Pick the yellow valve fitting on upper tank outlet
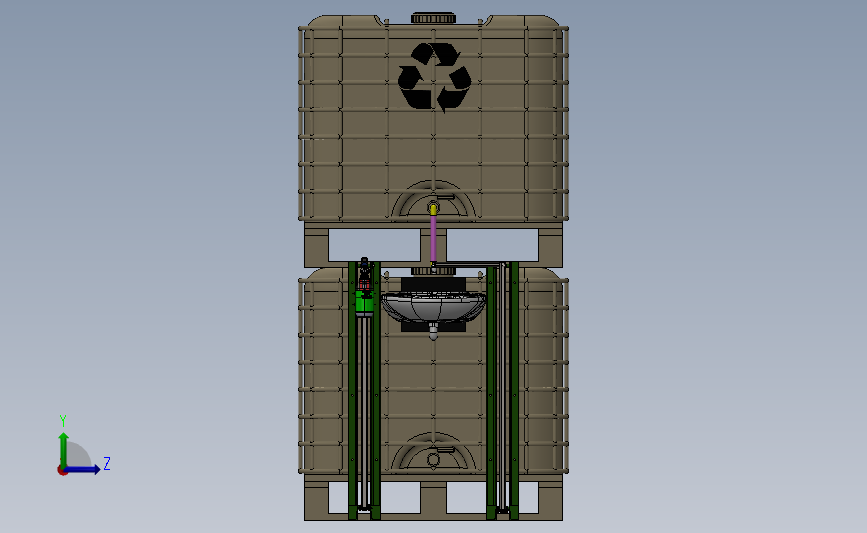The width and height of the screenshot is (867, 533). coord(434,210)
